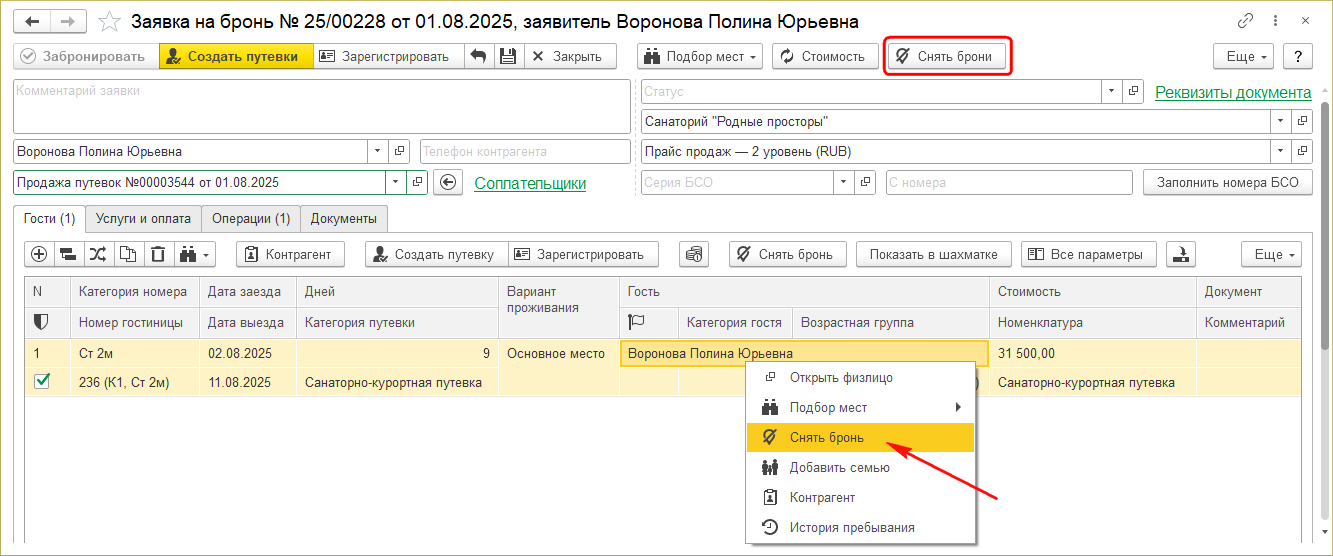
Task: Open binoculars search dropdown in guests toolbar
Action: click(194, 254)
